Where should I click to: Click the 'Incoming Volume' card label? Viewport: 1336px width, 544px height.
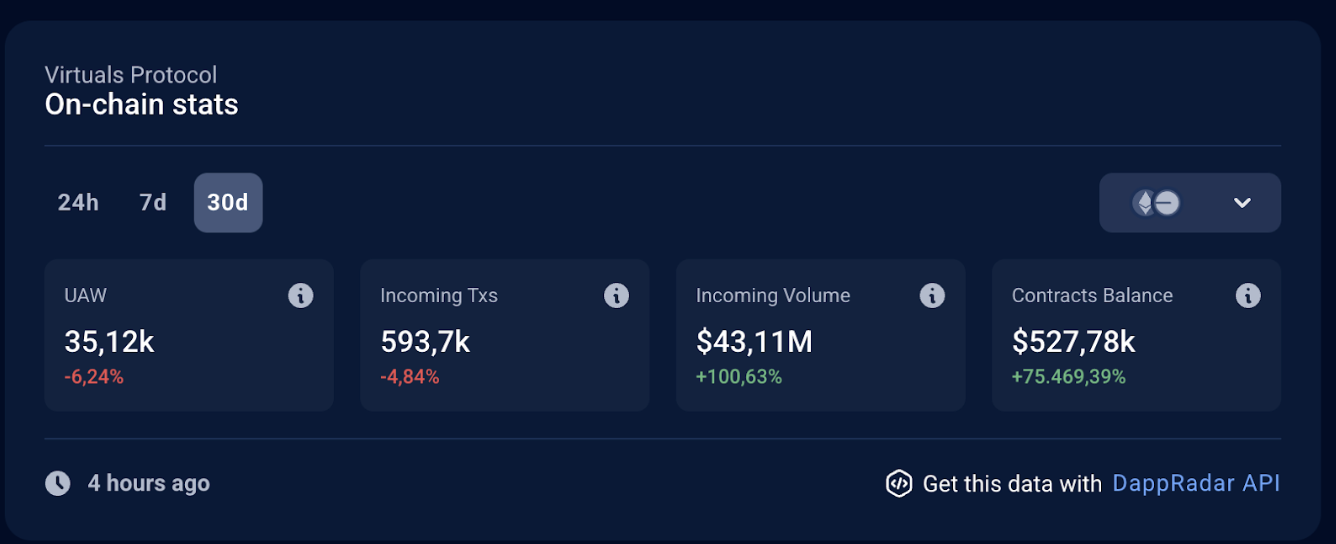(x=773, y=295)
